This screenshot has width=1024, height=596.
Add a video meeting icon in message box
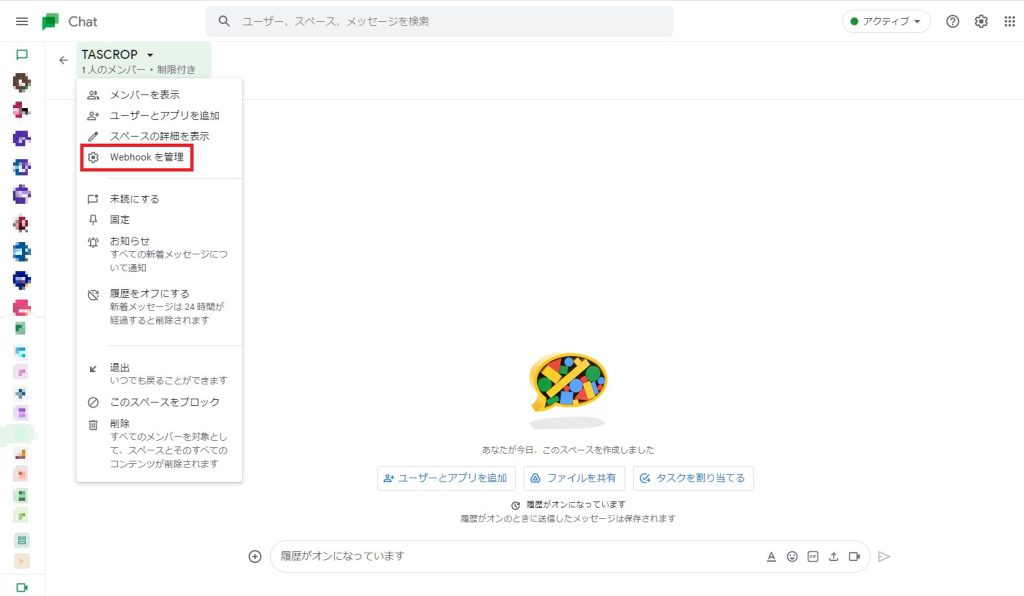point(854,557)
